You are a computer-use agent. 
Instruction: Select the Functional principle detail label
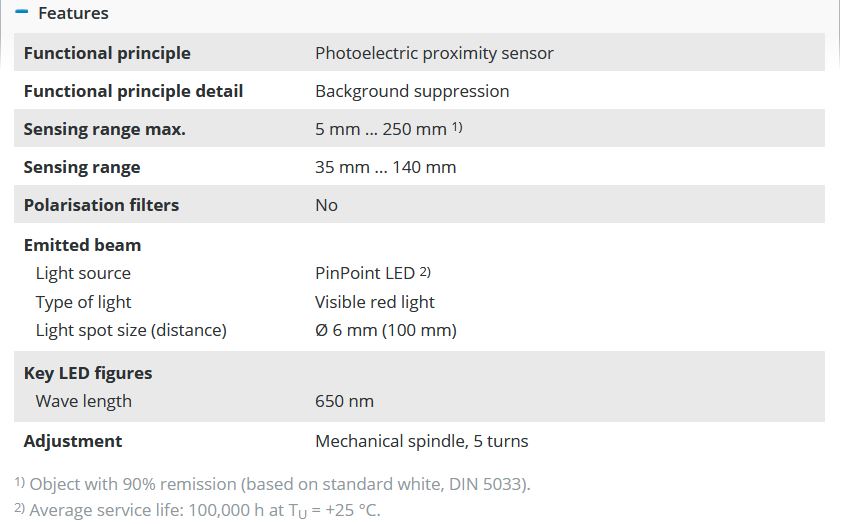pos(133,91)
